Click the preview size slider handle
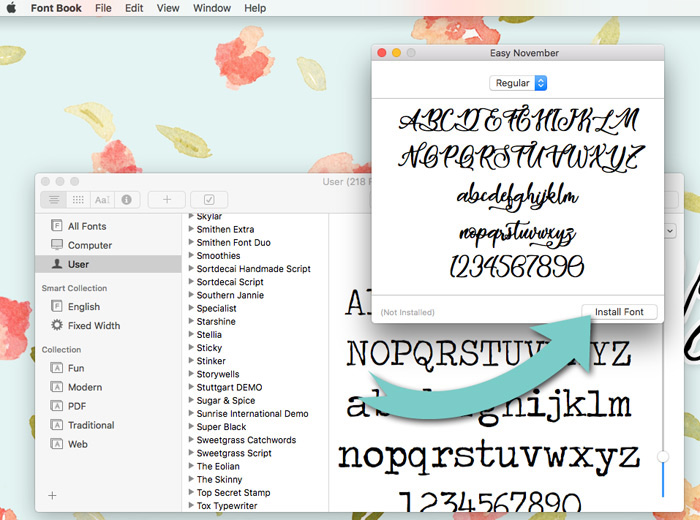Image resolution: width=700 pixels, height=520 pixels. [x=663, y=456]
